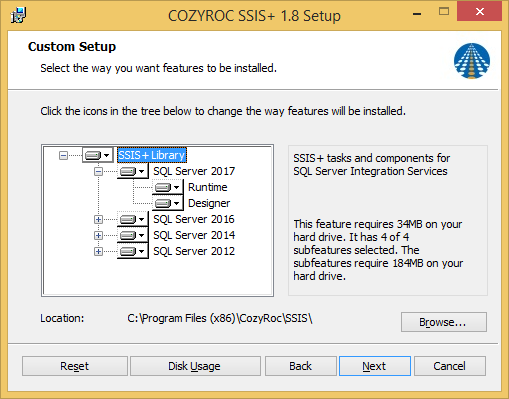Expand the SQL Server 2014 node
The height and width of the screenshot is (399, 509).
pos(98,235)
